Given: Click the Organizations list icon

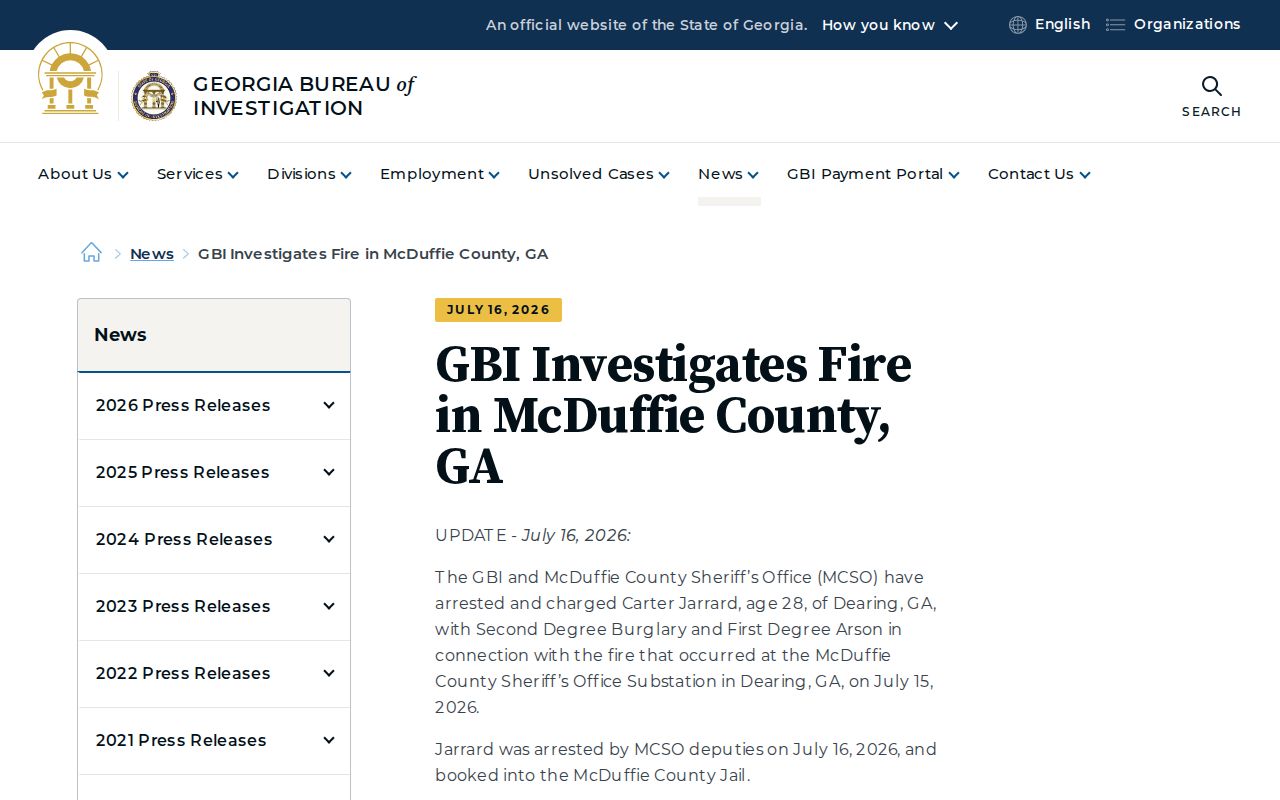Looking at the screenshot, I should [x=1115, y=25].
